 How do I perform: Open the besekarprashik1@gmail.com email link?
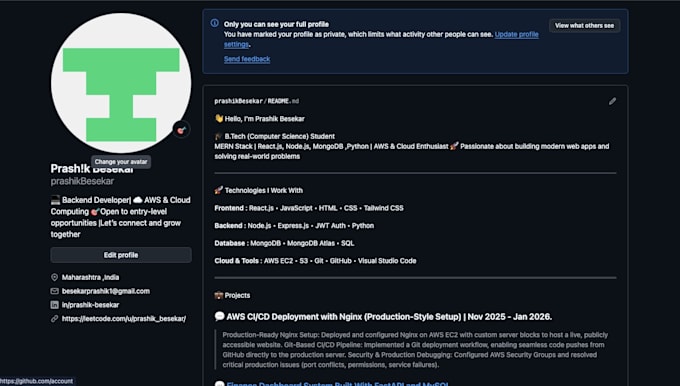pos(106,291)
